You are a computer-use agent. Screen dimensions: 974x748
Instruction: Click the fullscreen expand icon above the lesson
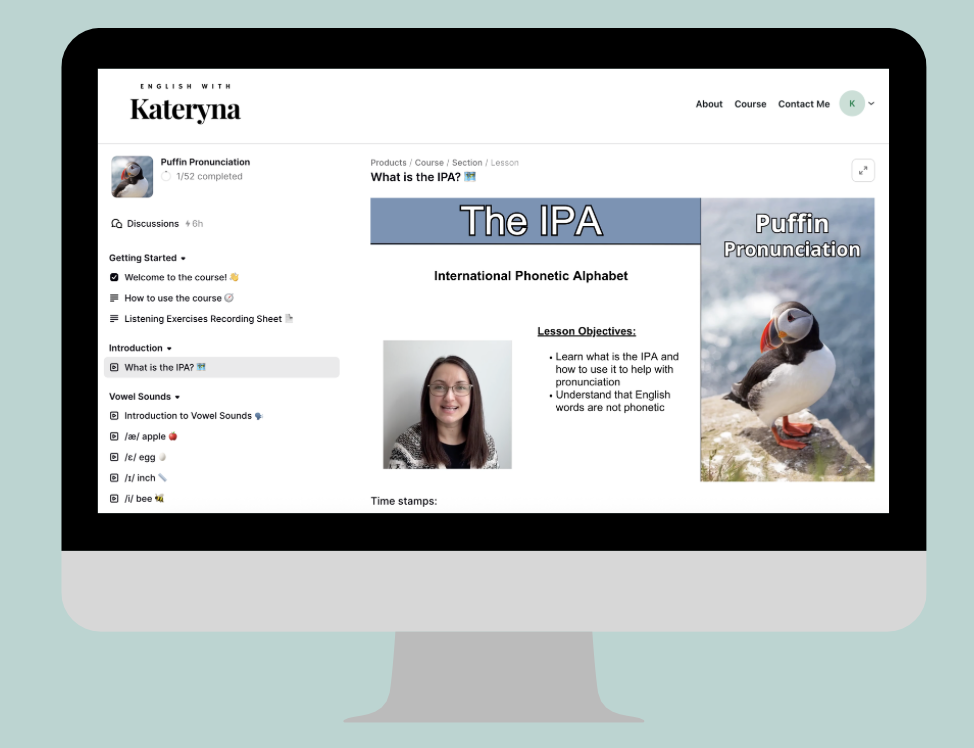pyautogui.click(x=862, y=171)
